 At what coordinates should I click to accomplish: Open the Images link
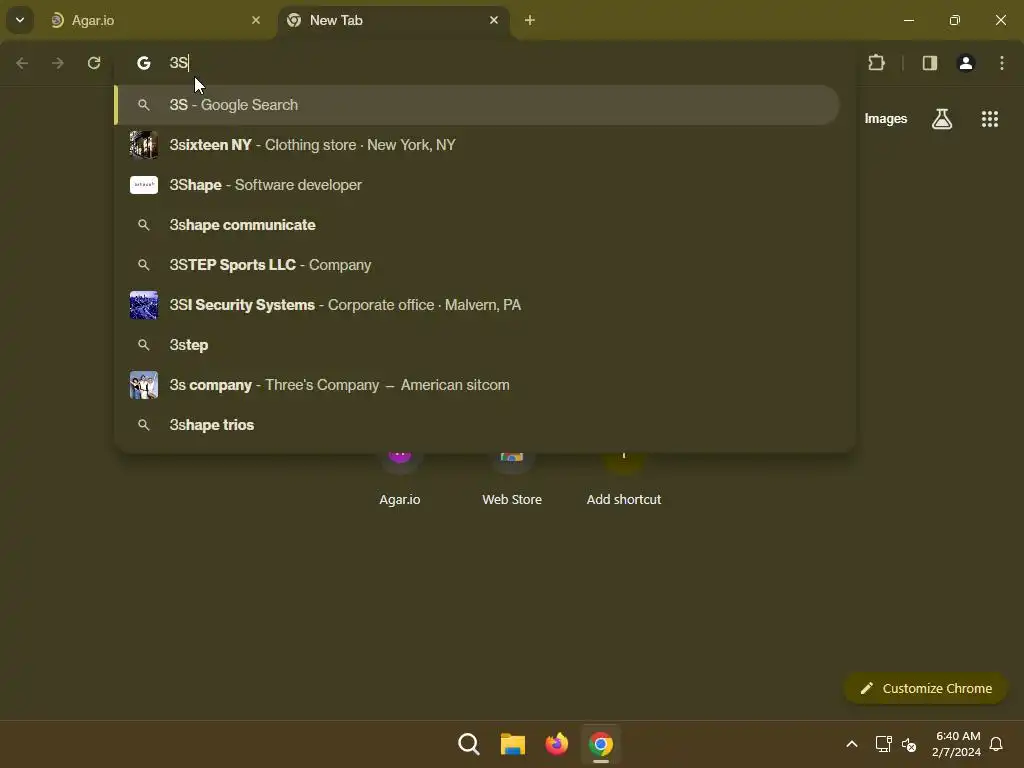(886, 119)
